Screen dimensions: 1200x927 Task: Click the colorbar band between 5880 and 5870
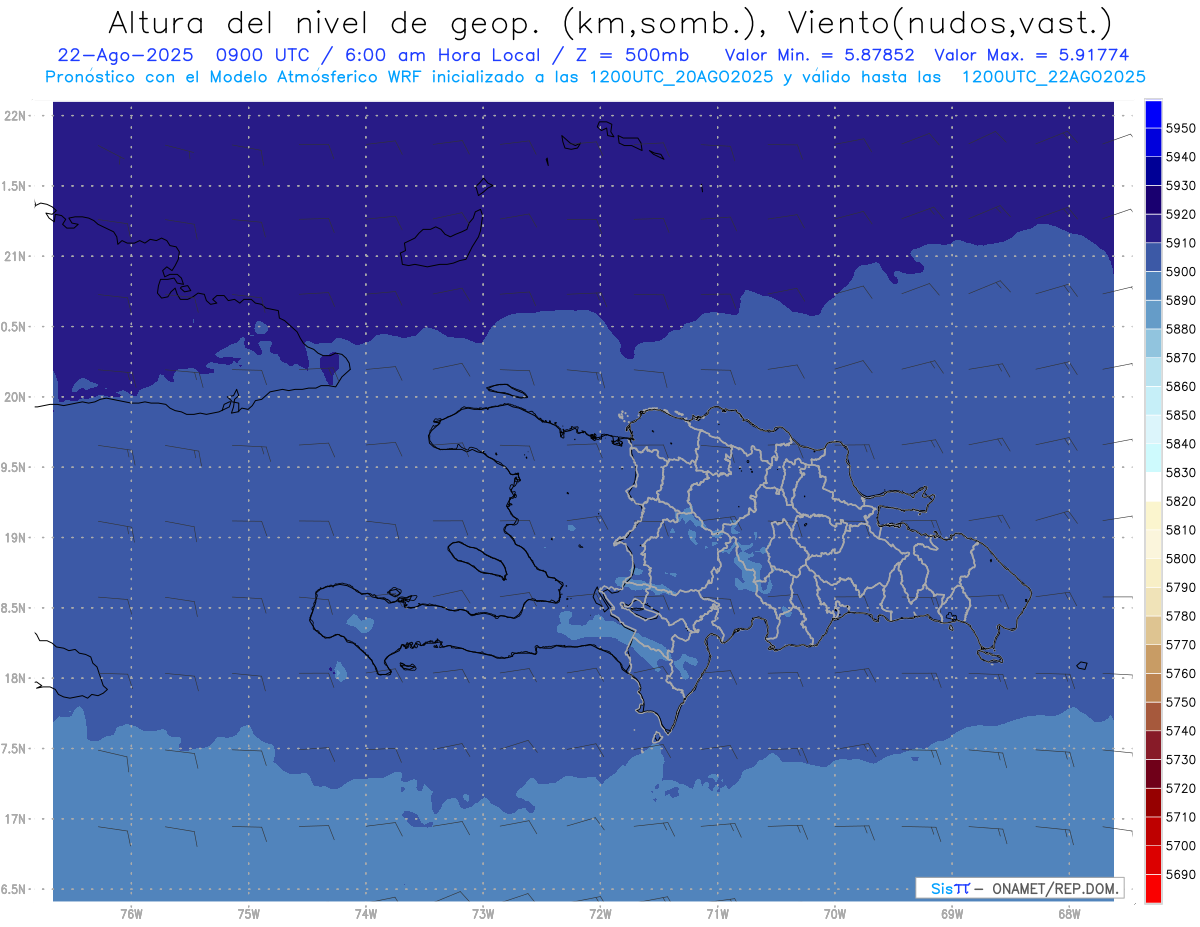pos(1153,343)
